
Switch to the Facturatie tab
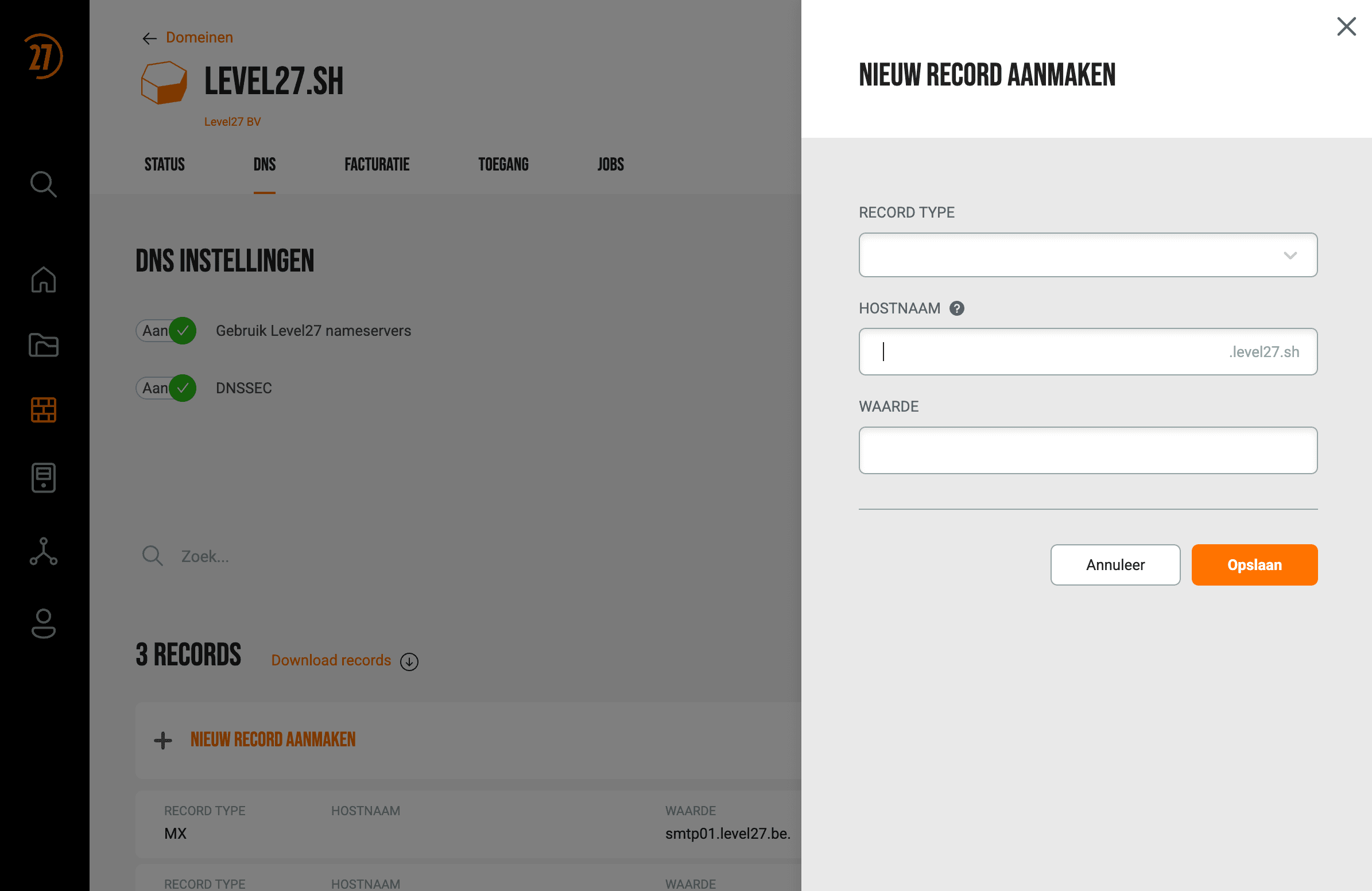pos(377,164)
